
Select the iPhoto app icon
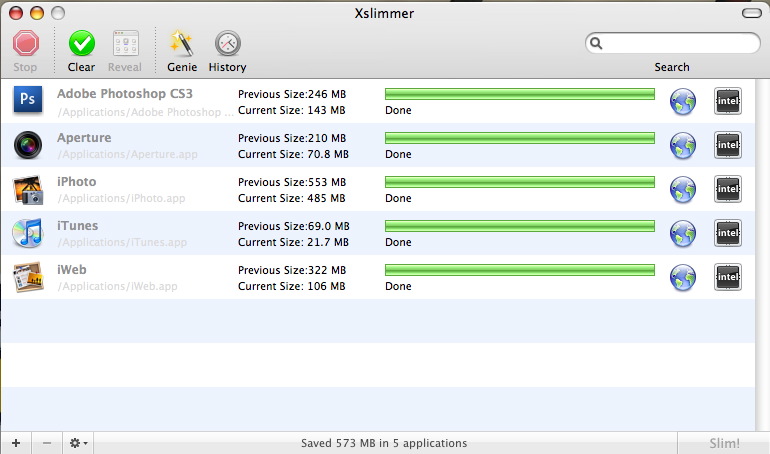(28, 189)
